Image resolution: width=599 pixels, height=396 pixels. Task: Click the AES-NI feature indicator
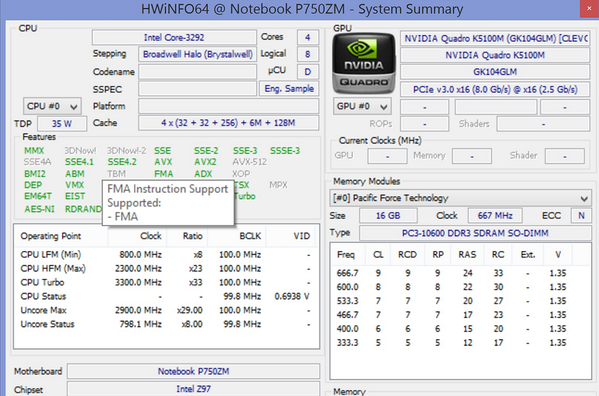point(39,209)
